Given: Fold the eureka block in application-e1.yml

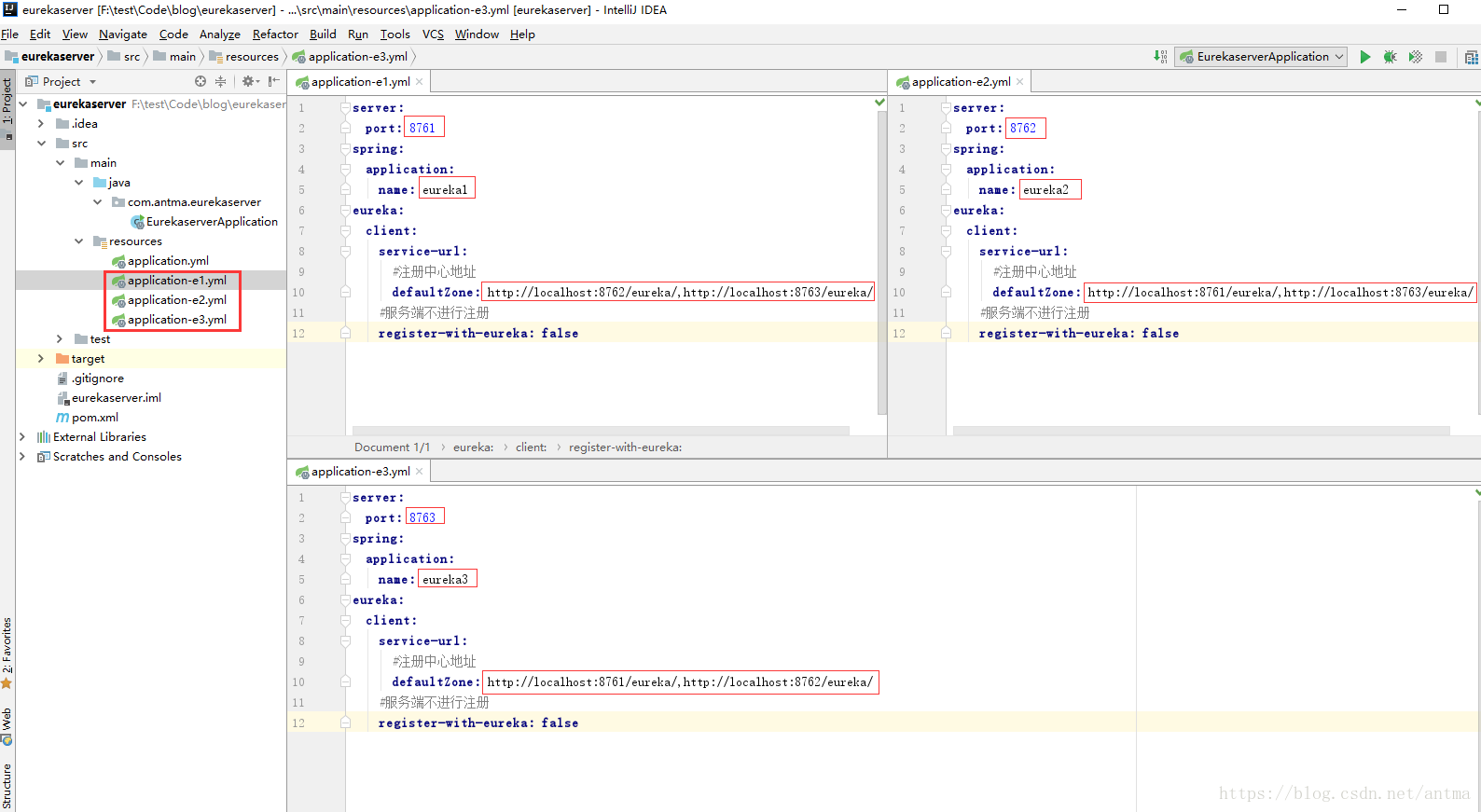Looking at the screenshot, I should pyautogui.click(x=345, y=211).
